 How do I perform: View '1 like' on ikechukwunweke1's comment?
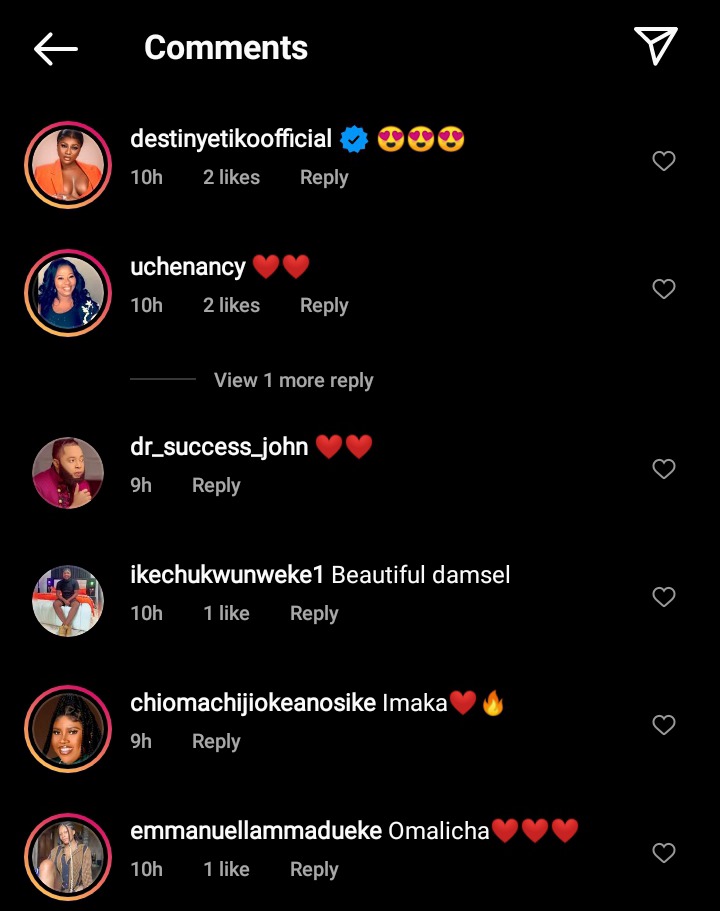coord(226,614)
